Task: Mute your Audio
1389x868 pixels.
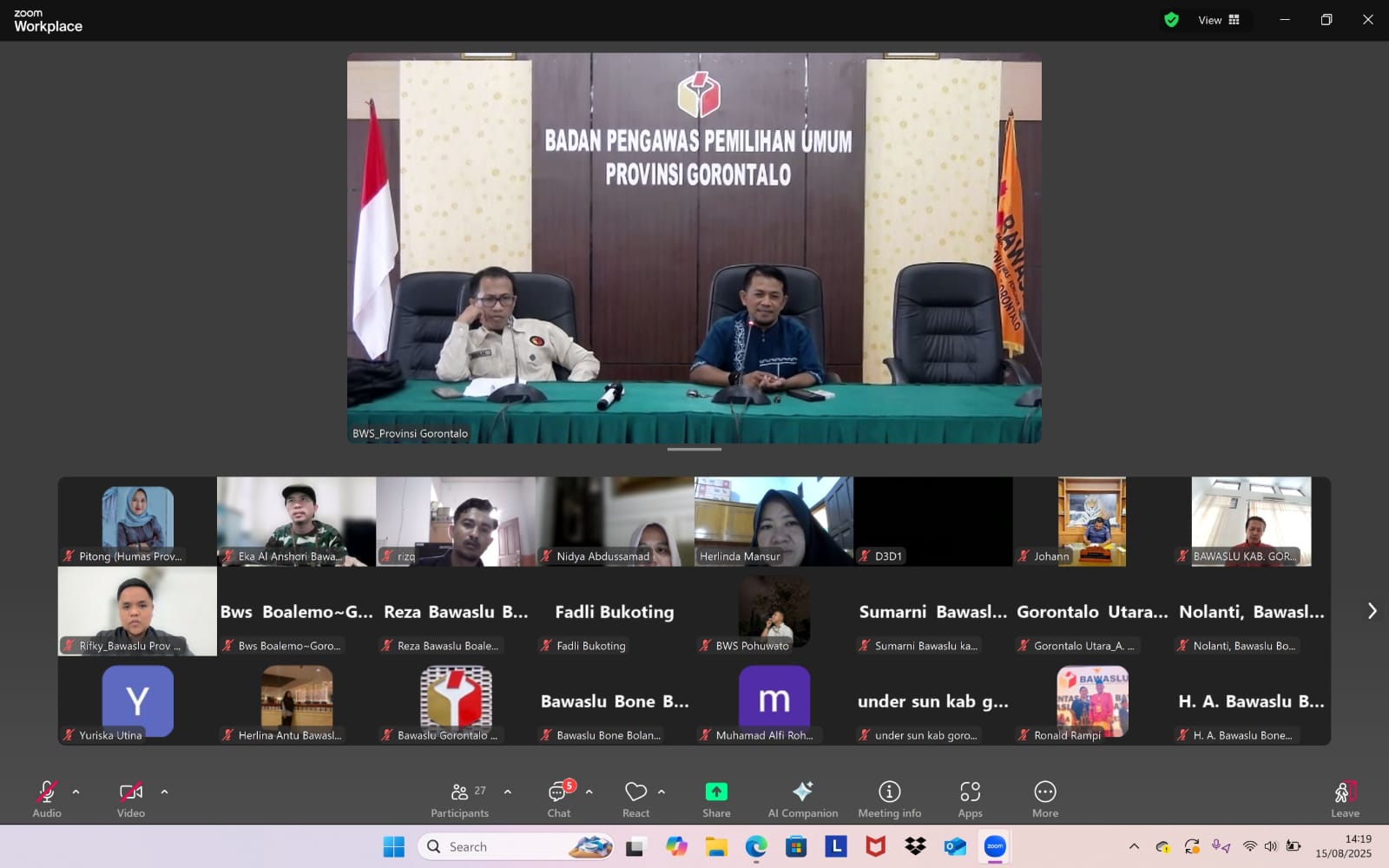Action: click(46, 792)
